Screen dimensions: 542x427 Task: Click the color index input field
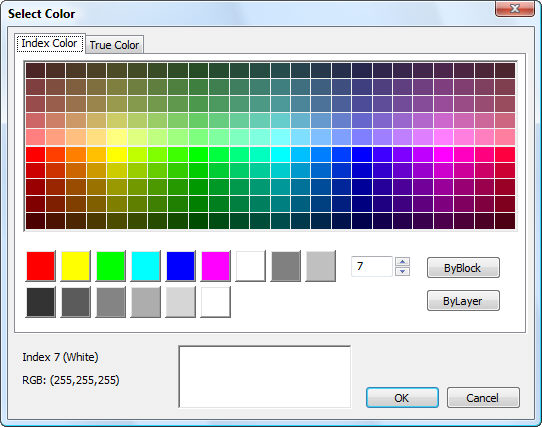[372, 266]
